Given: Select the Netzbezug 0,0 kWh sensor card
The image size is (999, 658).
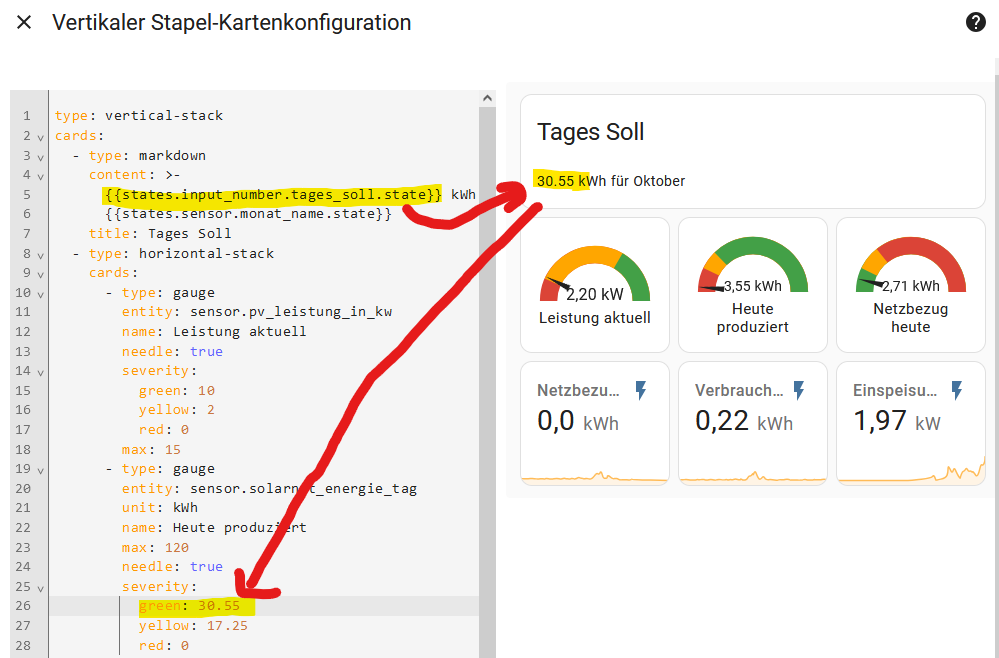Looking at the screenshot, I should click(595, 422).
